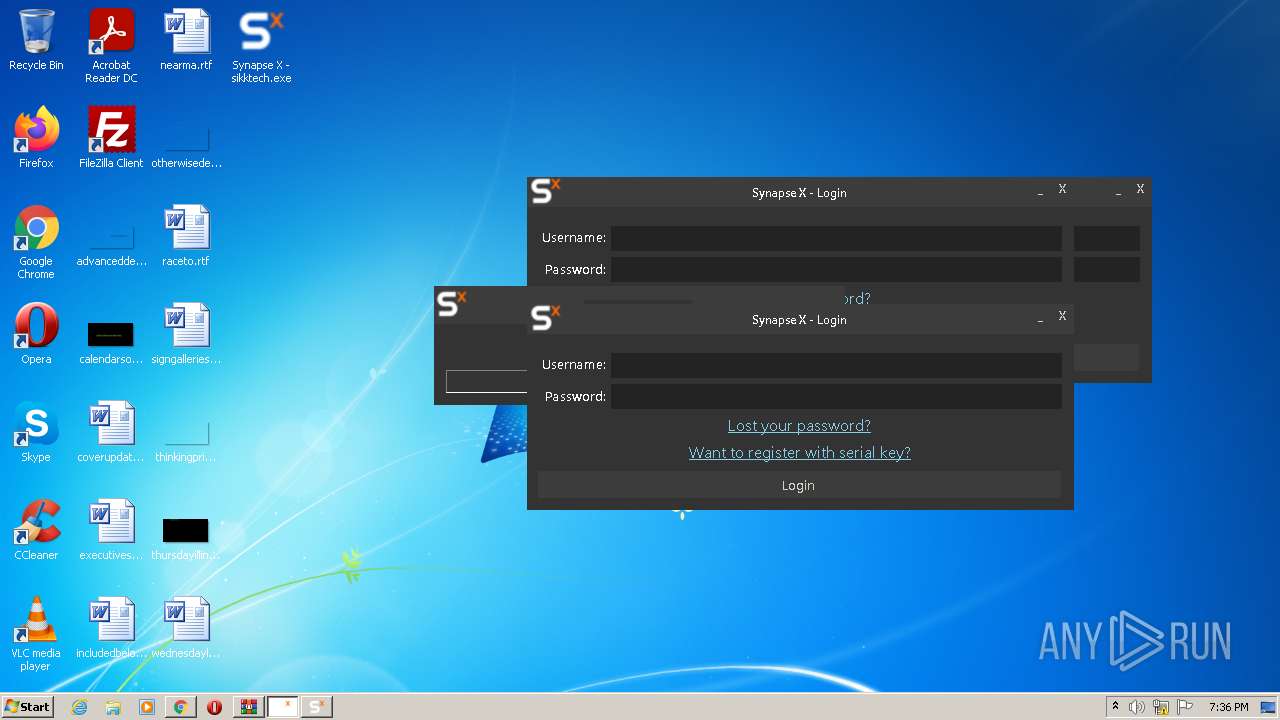The width and height of the screenshot is (1280, 720).
Task: Open Windows Media Player from taskbar
Action: point(147,707)
